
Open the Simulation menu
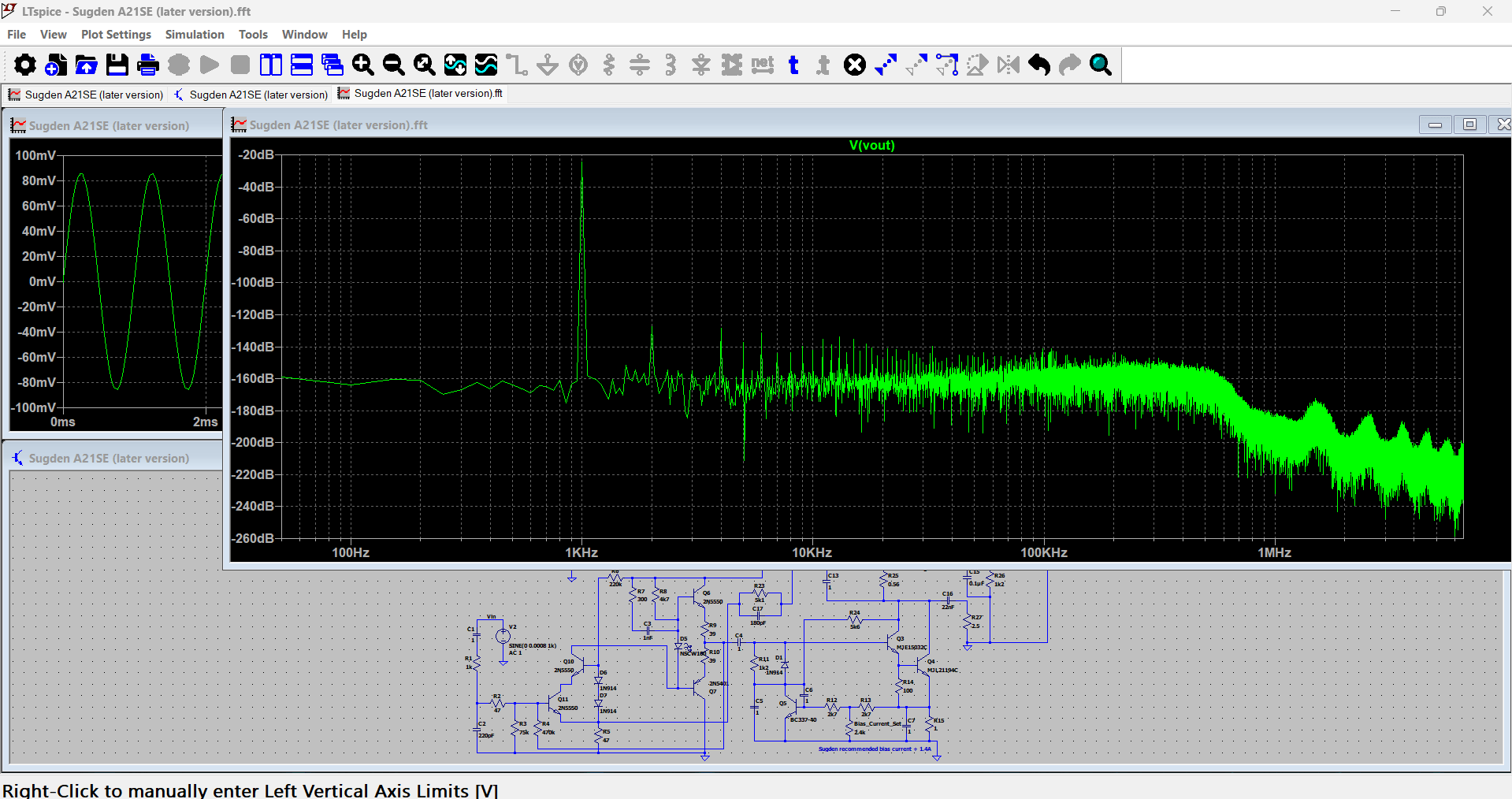pyautogui.click(x=195, y=35)
